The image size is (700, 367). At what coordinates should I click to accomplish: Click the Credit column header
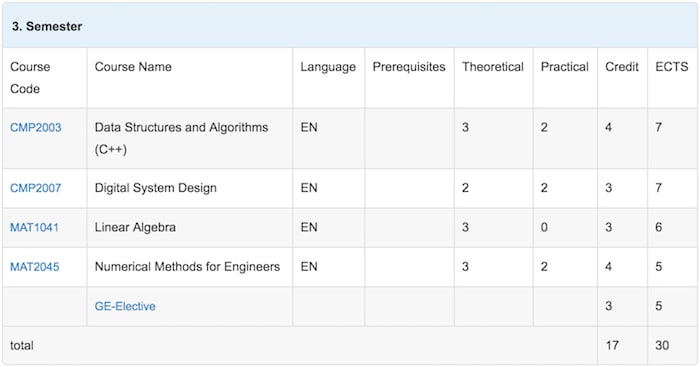pyautogui.click(x=622, y=67)
